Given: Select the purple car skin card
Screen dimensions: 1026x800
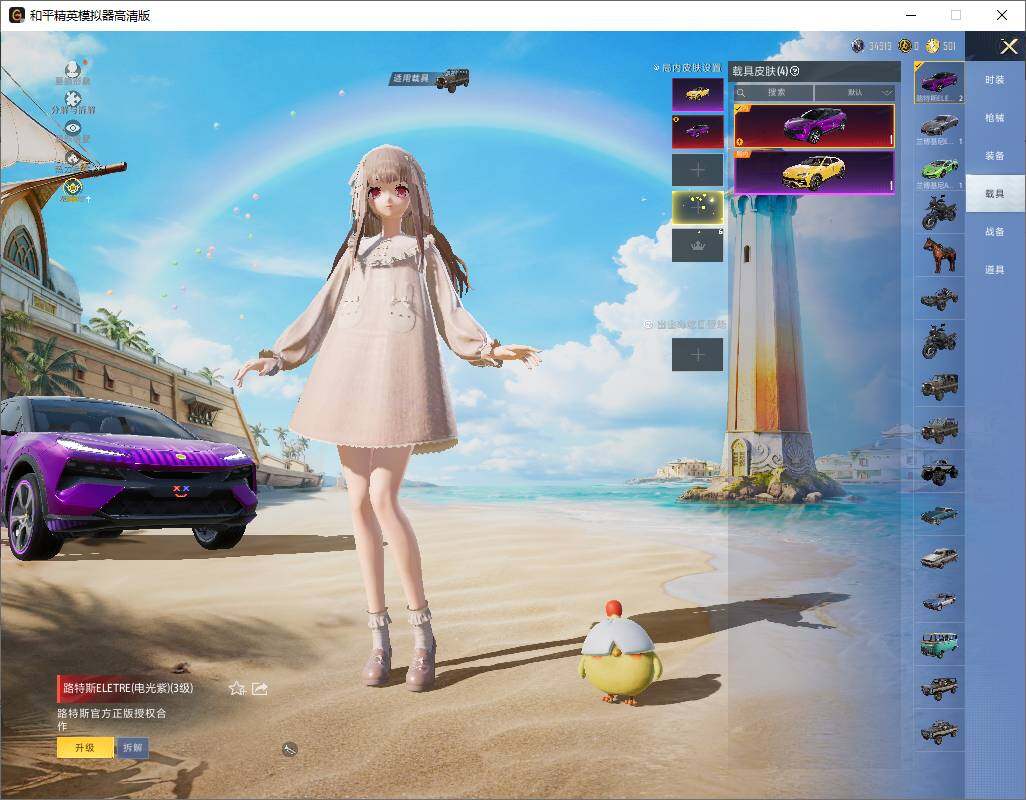Looking at the screenshot, I should (x=814, y=126).
